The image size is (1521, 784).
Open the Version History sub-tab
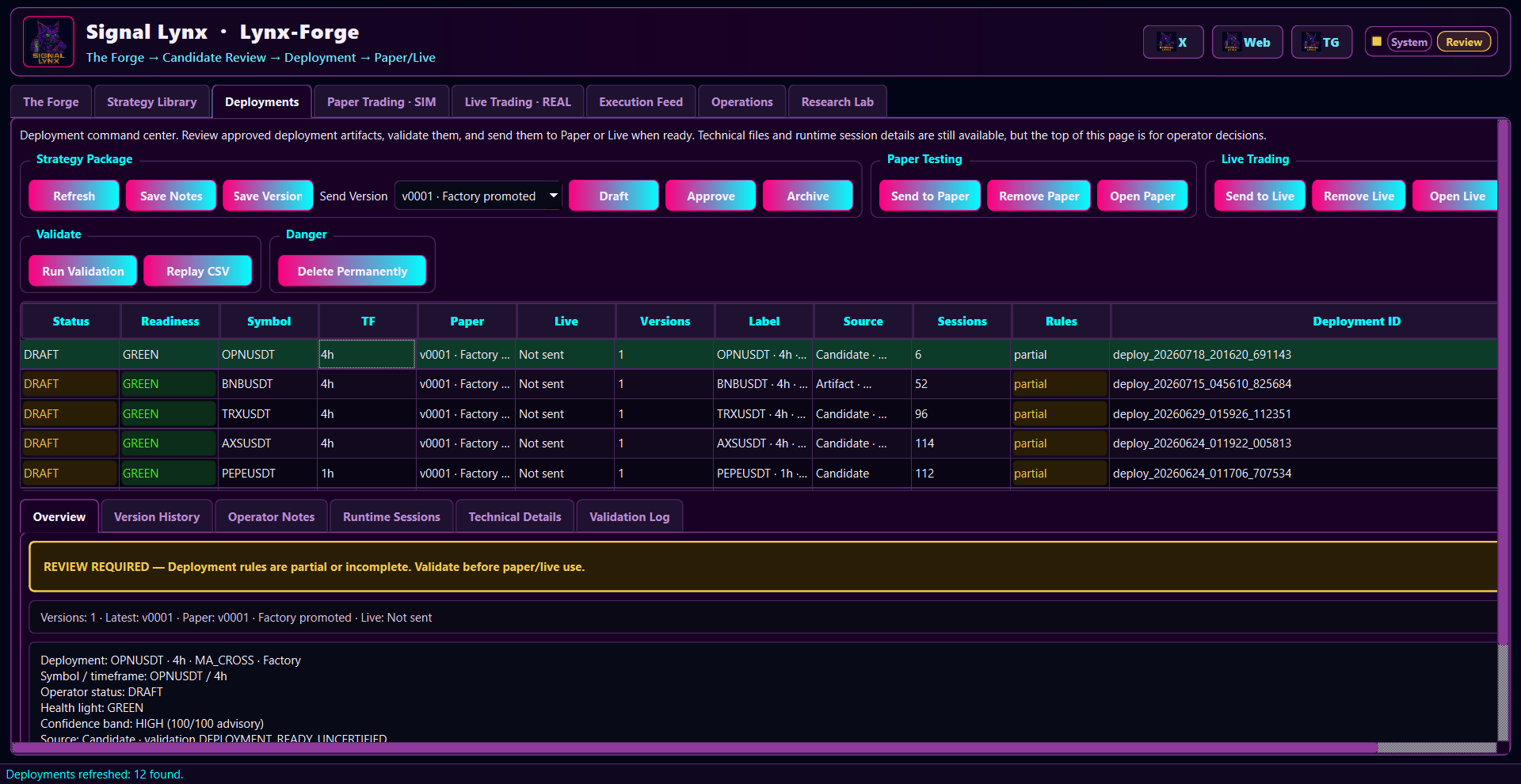pyautogui.click(x=157, y=516)
